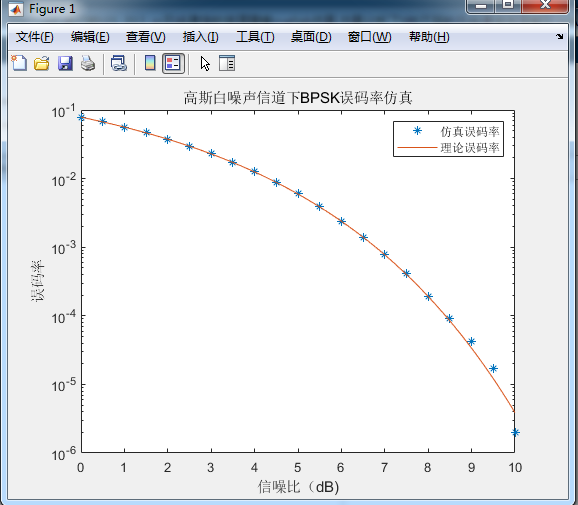
Task: Open the 帮助(H) menu
Action: point(429,37)
